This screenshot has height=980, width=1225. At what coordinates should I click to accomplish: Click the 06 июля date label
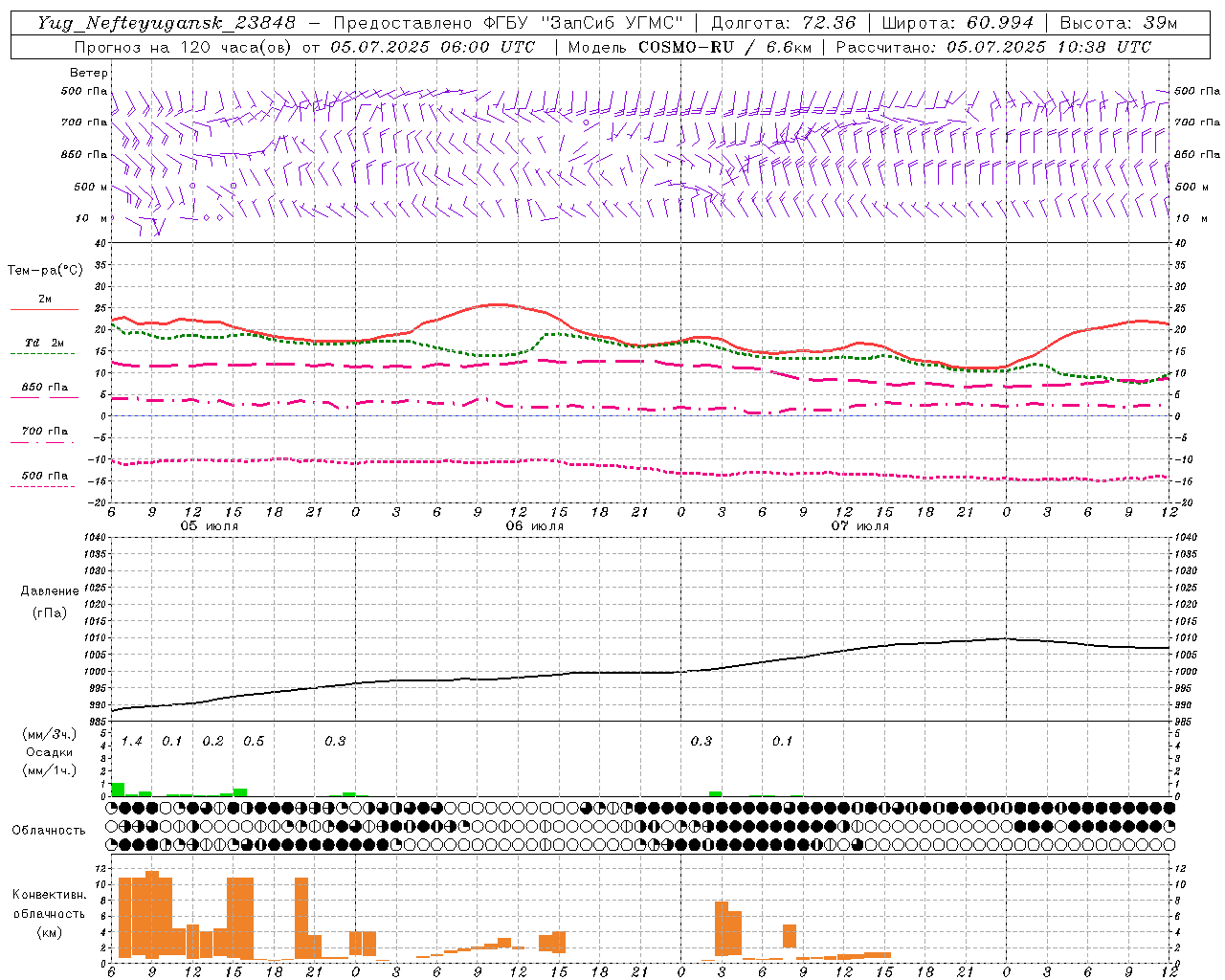point(535,526)
